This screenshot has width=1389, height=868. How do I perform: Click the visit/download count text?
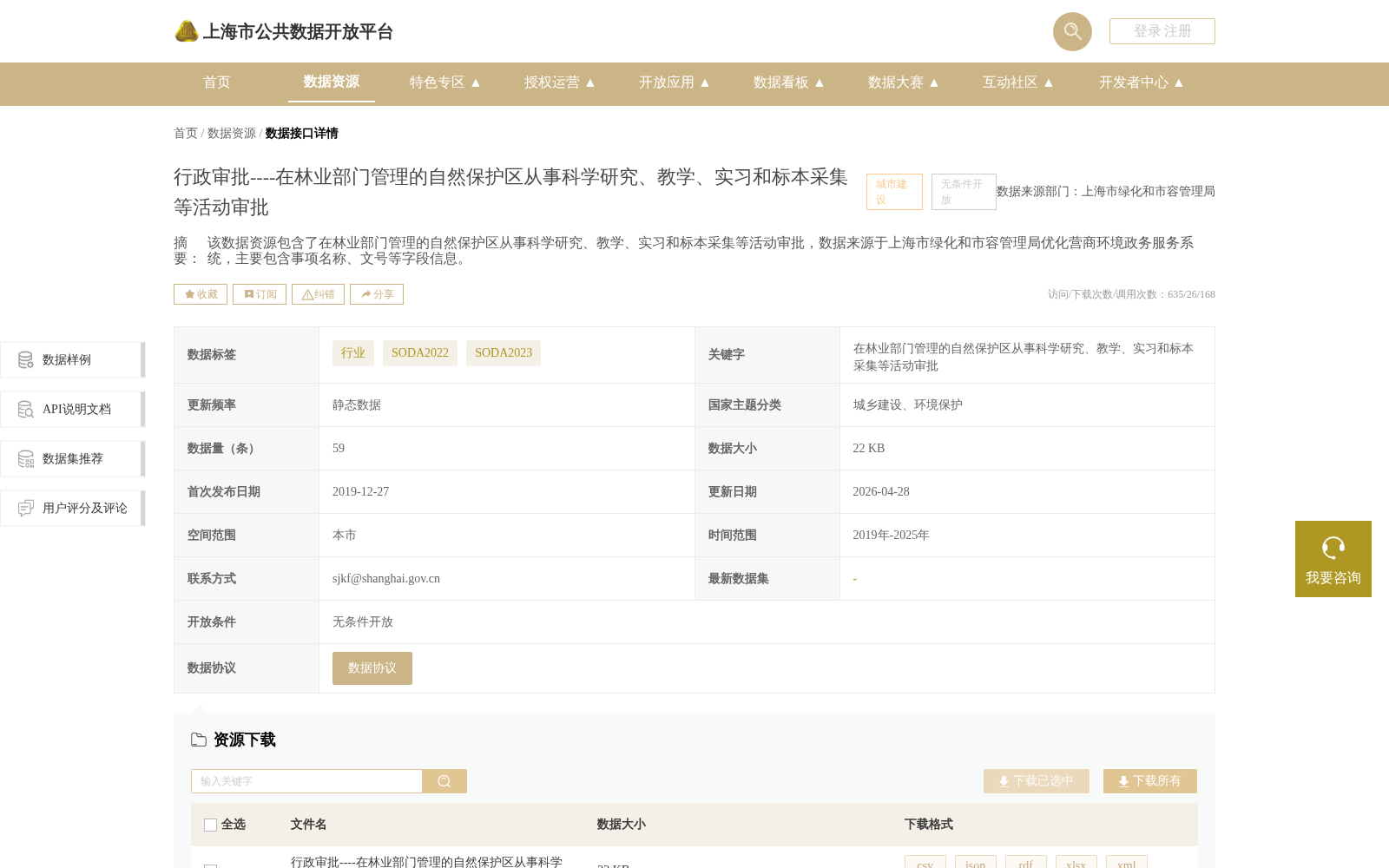pyautogui.click(x=1131, y=294)
